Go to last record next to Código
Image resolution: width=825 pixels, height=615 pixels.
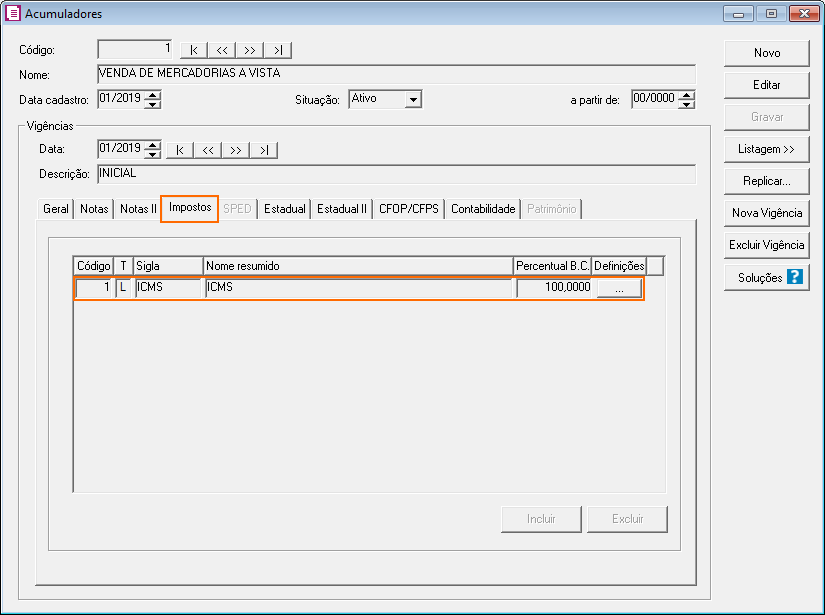(278, 50)
